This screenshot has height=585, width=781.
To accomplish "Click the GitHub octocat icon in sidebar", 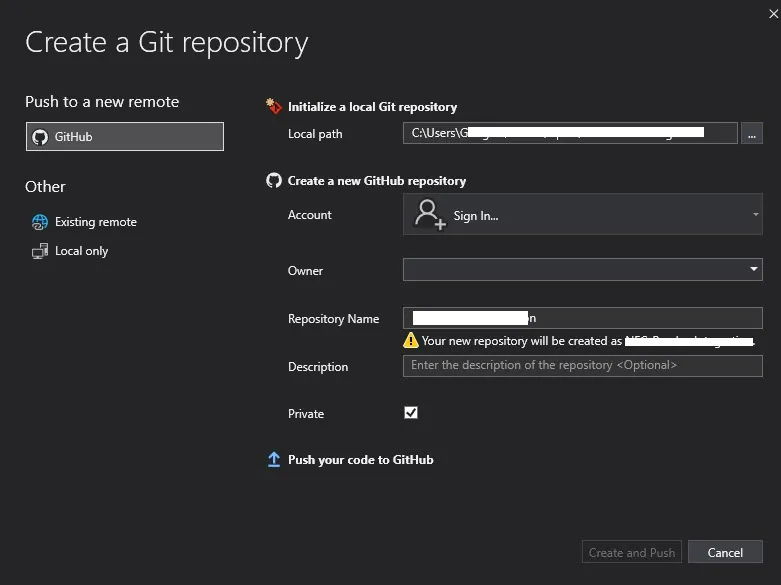I will [40, 137].
